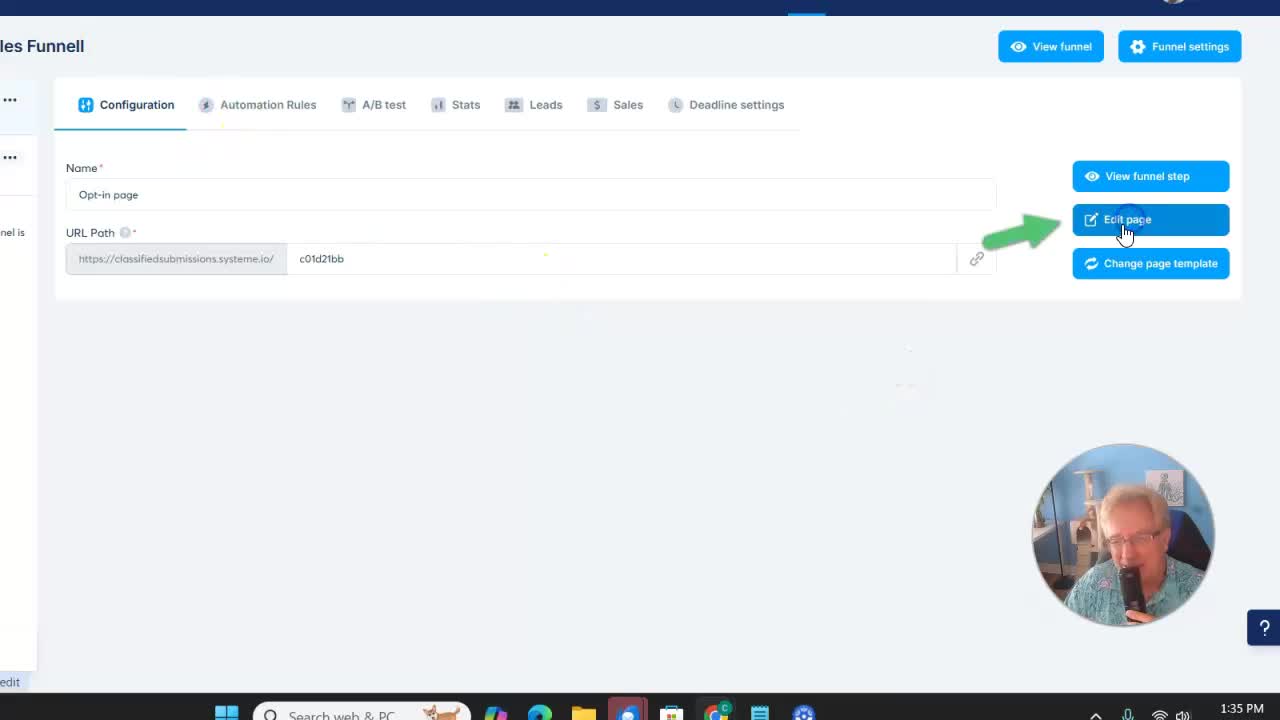Show hidden system tray icons
This screenshot has height=720, width=1280.
pyautogui.click(x=1096, y=715)
